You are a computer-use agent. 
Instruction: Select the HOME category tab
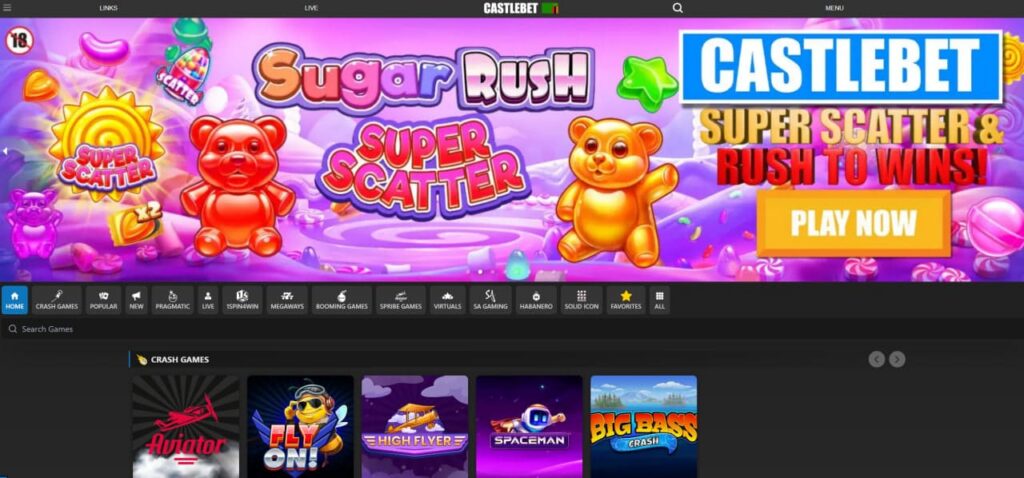point(14,300)
